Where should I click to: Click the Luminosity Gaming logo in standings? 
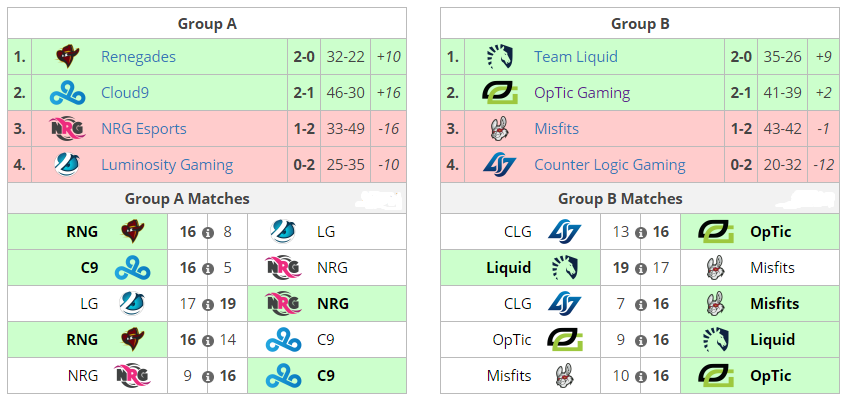(x=67, y=165)
